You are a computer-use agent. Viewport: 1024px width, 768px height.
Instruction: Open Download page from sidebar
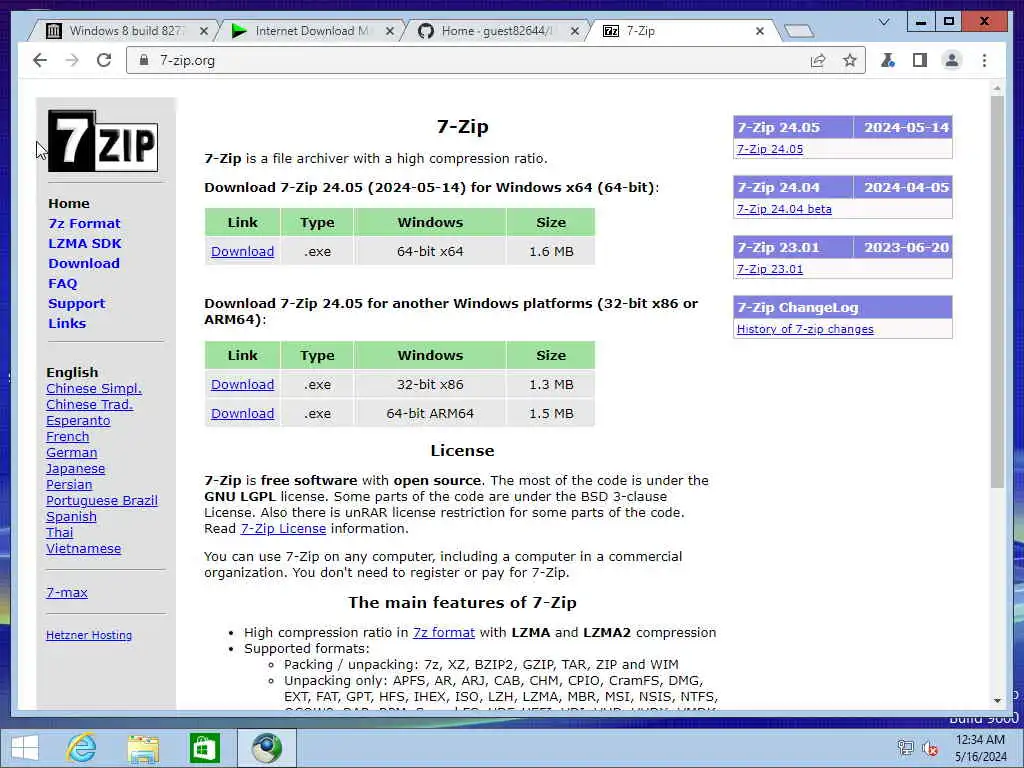[x=84, y=263]
